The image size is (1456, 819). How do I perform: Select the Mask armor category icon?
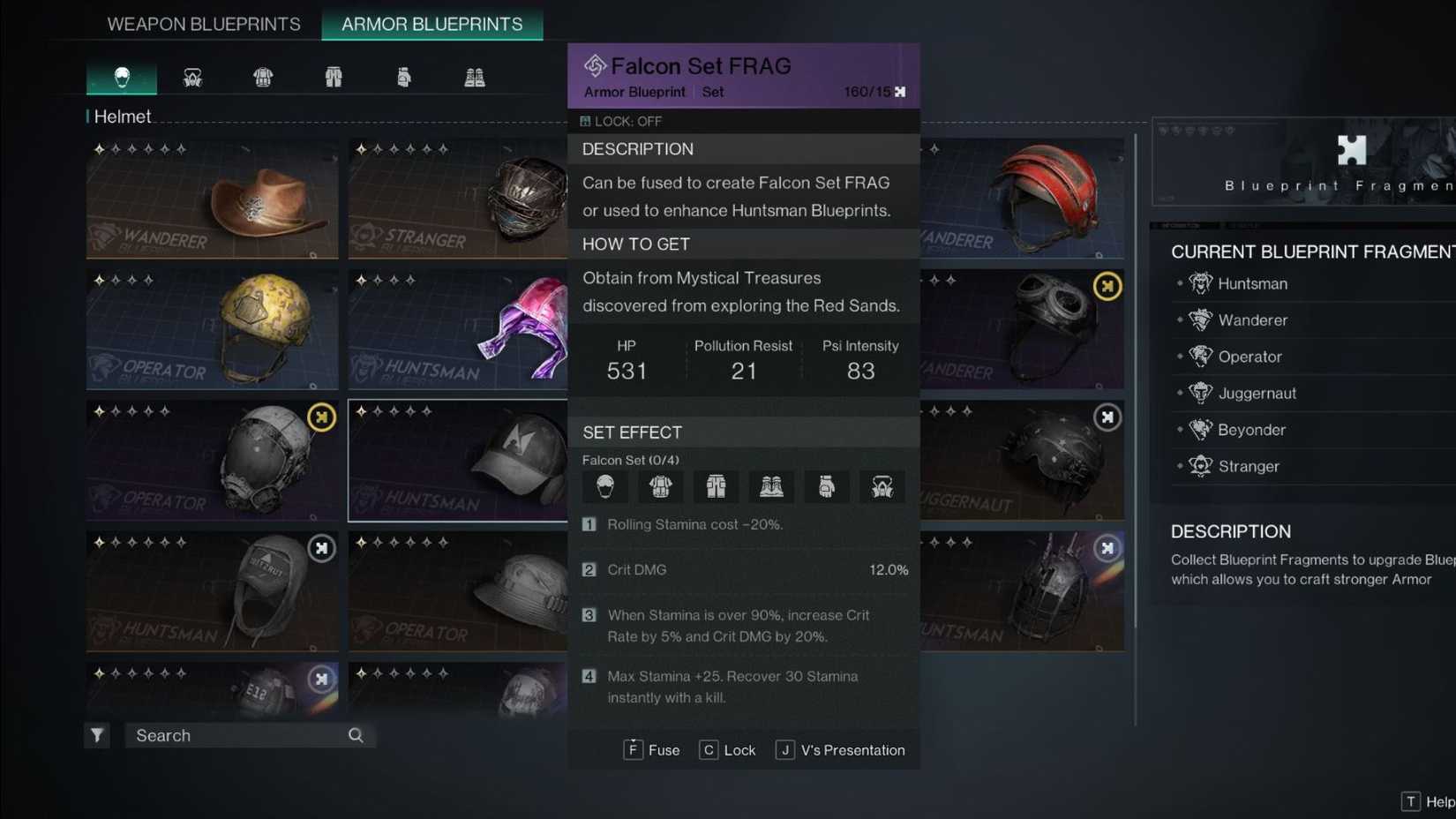click(192, 78)
